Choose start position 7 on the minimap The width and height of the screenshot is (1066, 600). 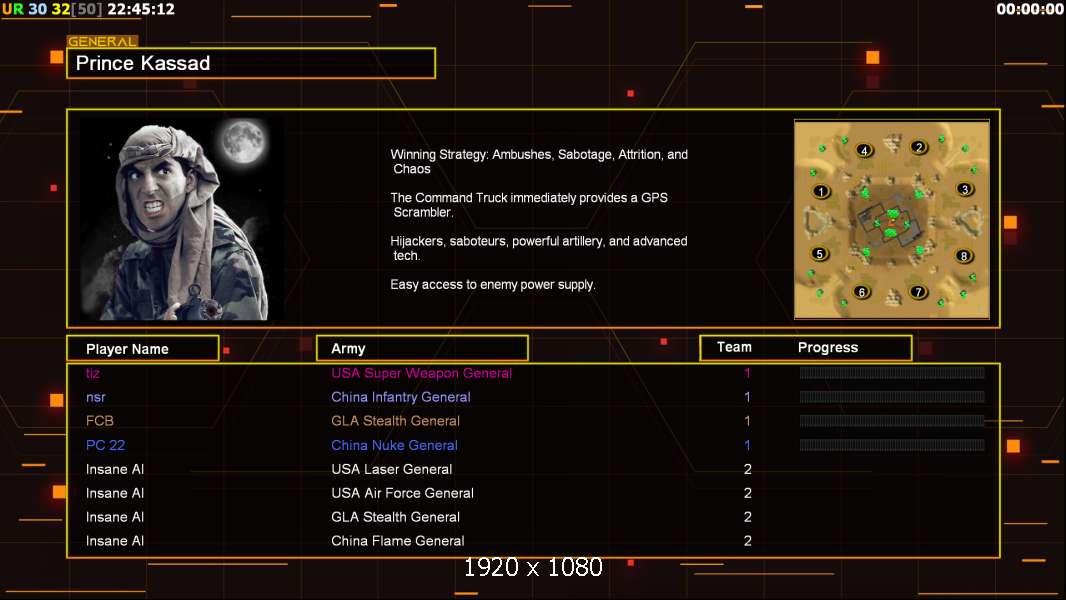(919, 292)
